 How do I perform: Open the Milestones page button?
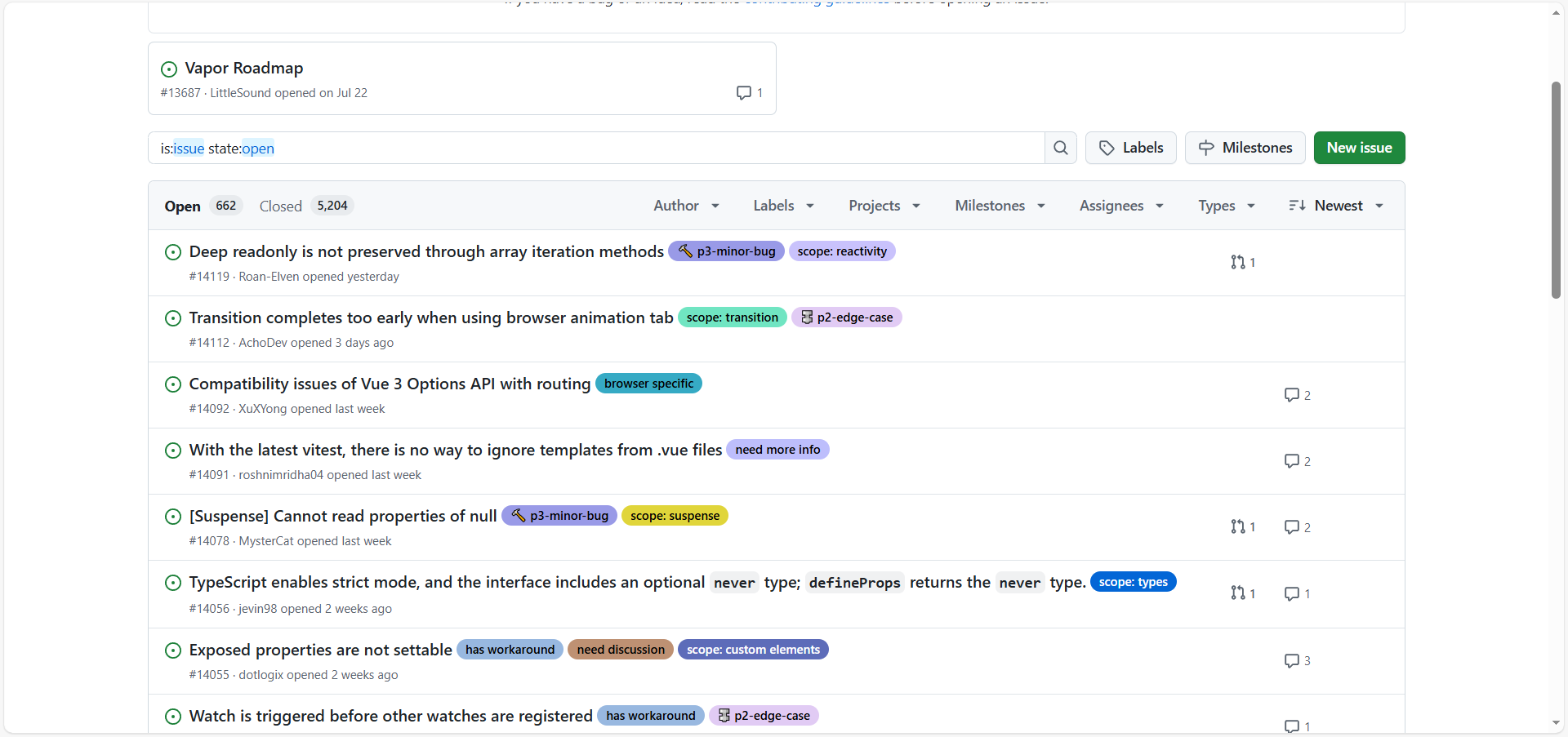point(1245,148)
